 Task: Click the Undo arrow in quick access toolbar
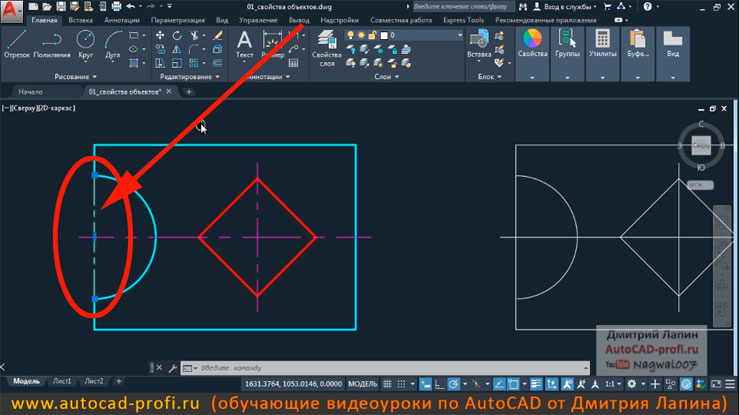(x=131, y=7)
